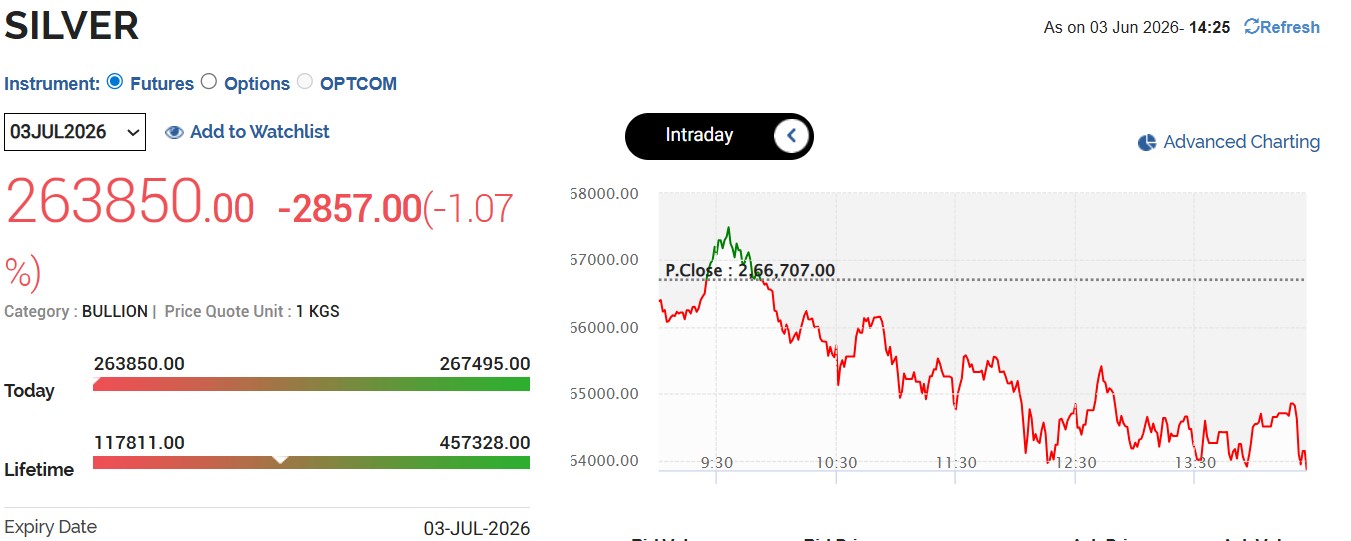Click the green peak of intraday chart

coord(728,231)
